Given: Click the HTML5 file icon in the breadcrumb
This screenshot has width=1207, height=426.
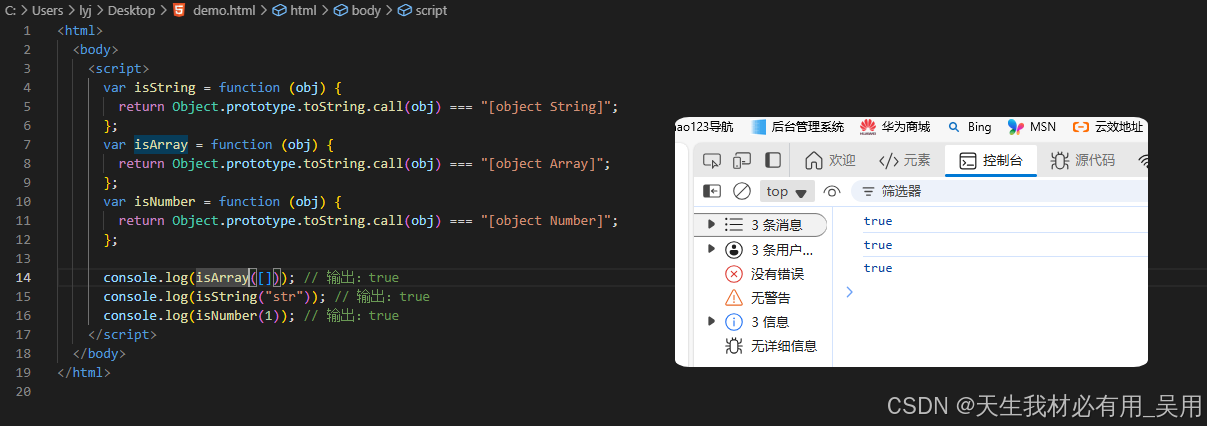Looking at the screenshot, I should coord(179,10).
